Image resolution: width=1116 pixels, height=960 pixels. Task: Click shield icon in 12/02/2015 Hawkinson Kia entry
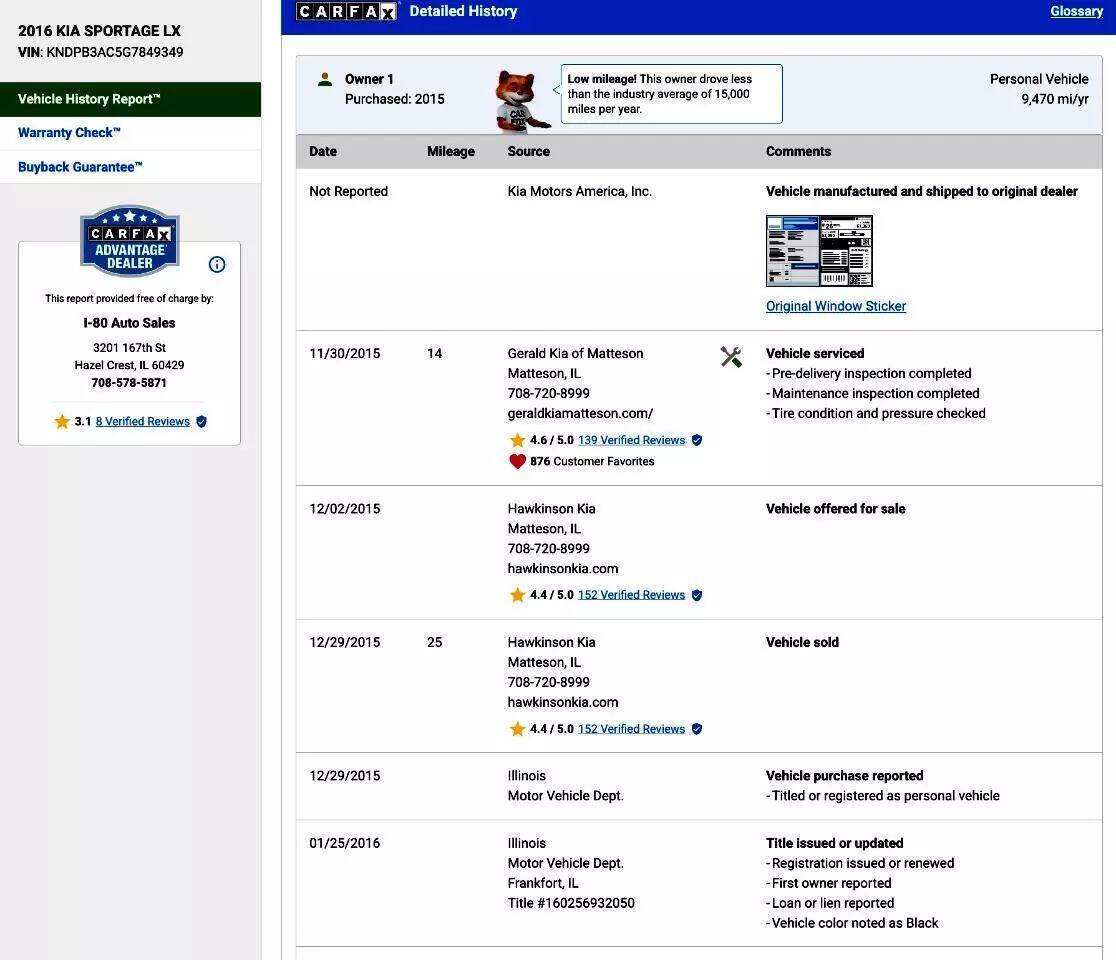coord(697,595)
